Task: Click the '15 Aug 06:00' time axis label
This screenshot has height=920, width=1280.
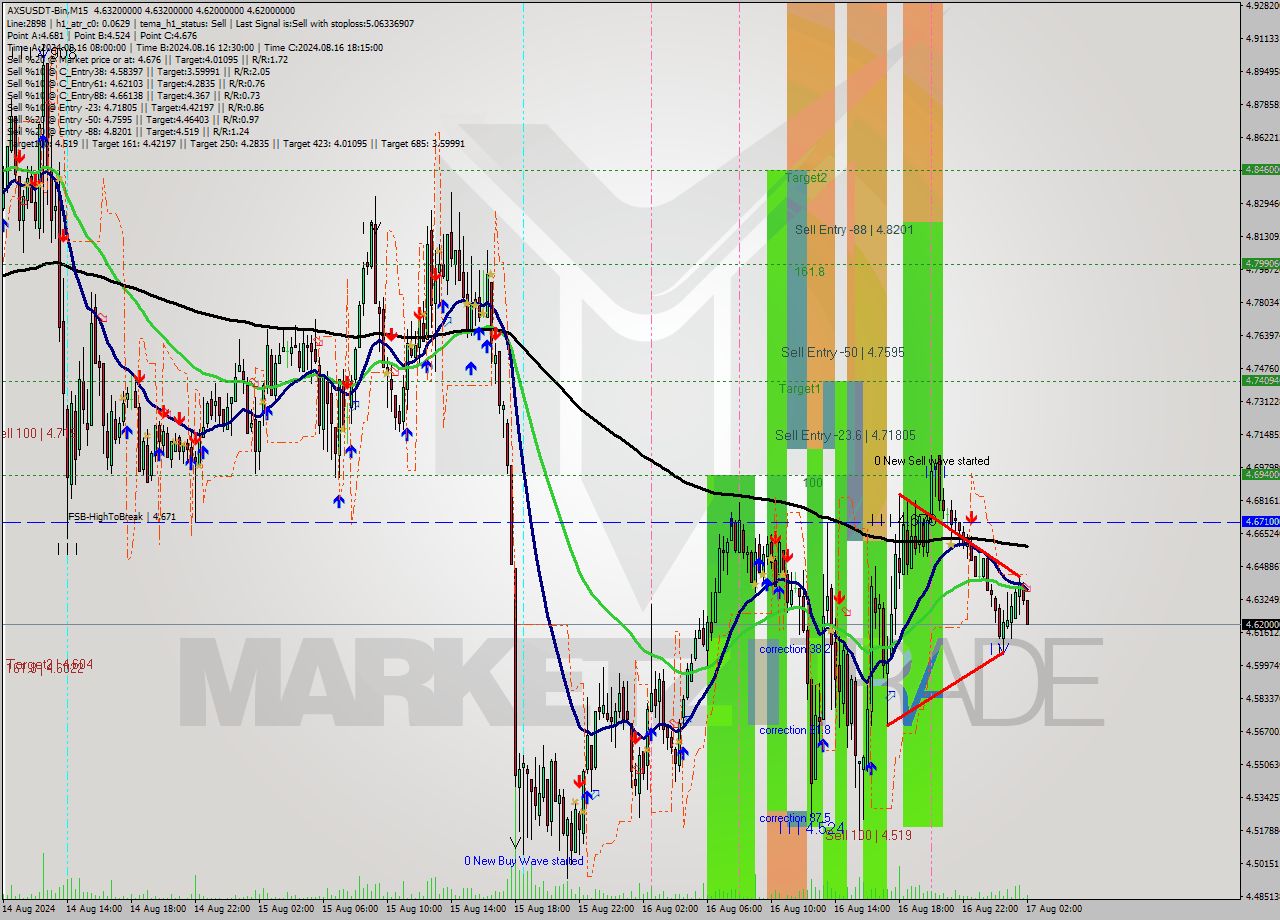Action: coord(350,909)
